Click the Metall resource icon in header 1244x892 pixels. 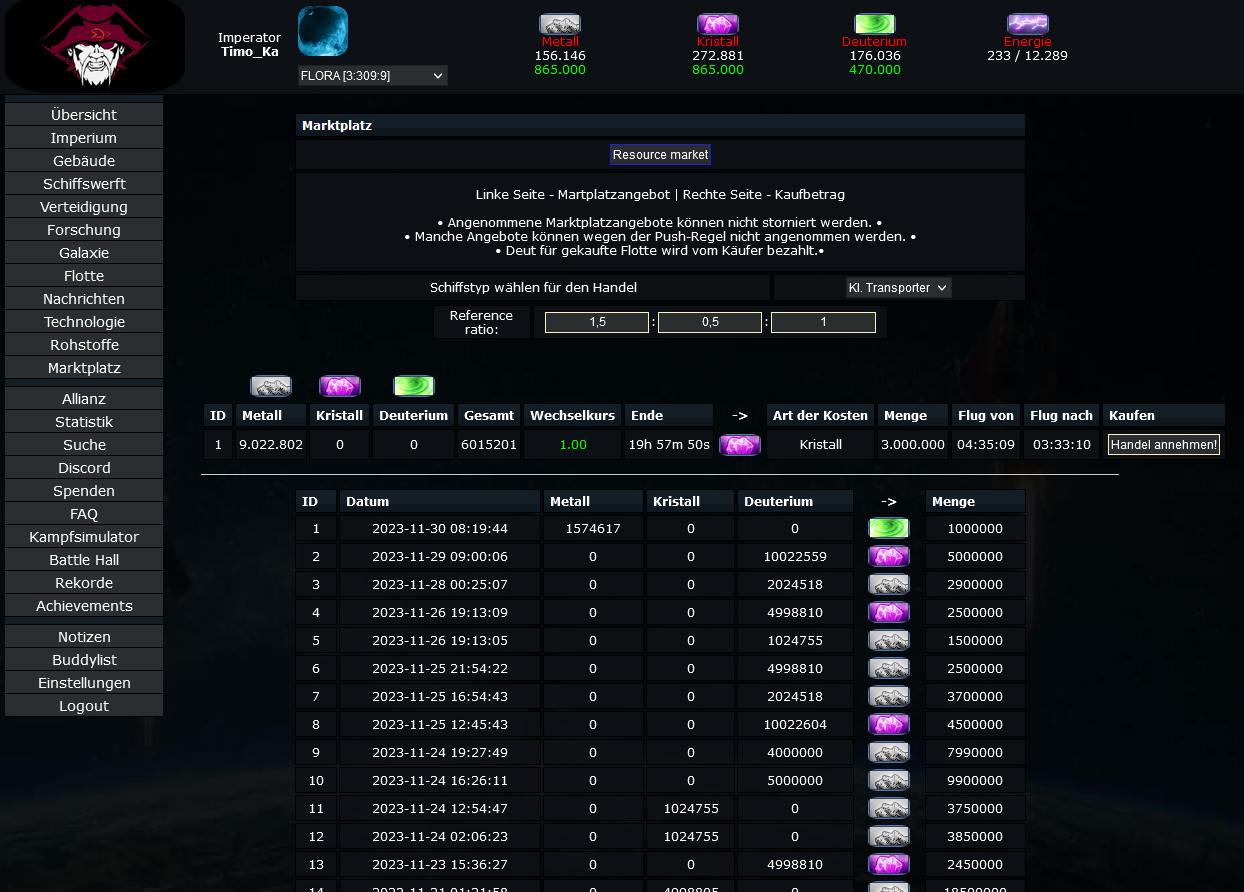[559, 24]
